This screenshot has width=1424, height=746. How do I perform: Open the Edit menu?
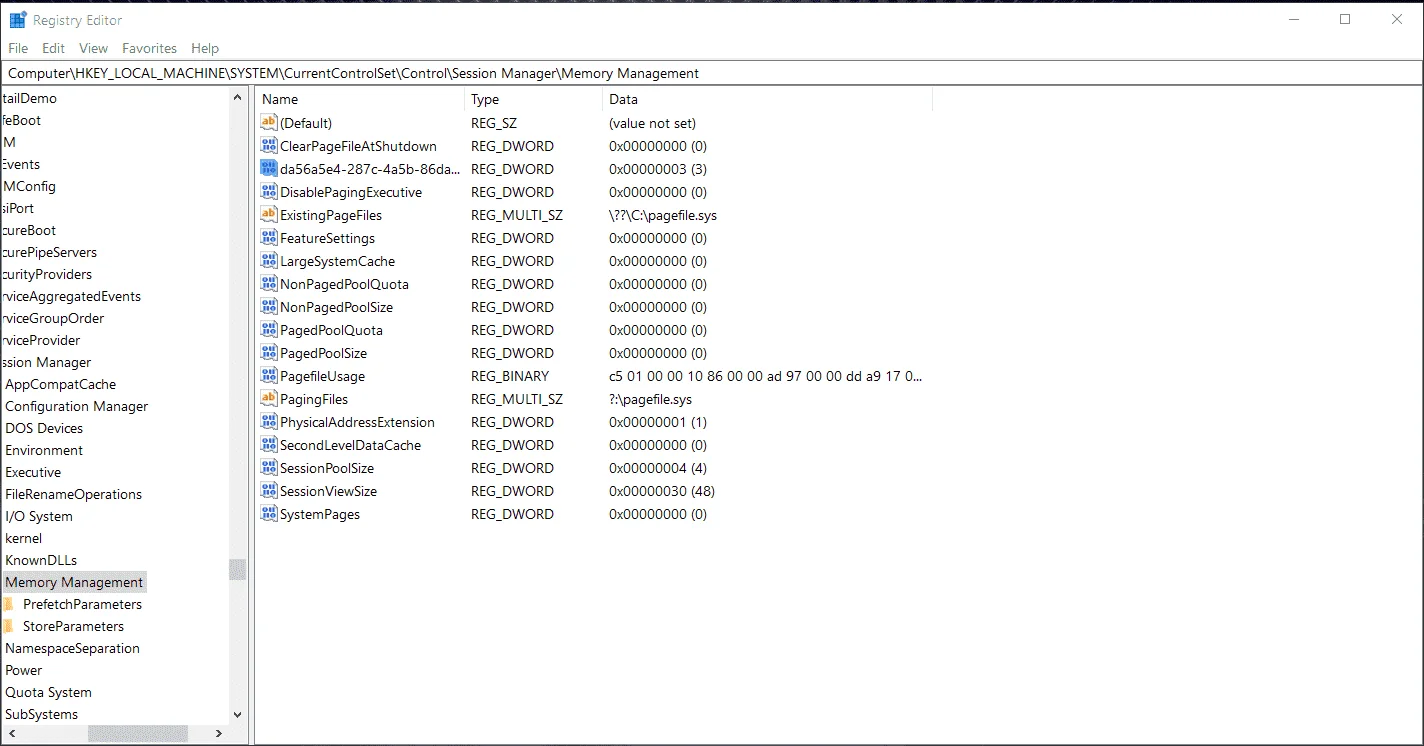click(x=53, y=48)
